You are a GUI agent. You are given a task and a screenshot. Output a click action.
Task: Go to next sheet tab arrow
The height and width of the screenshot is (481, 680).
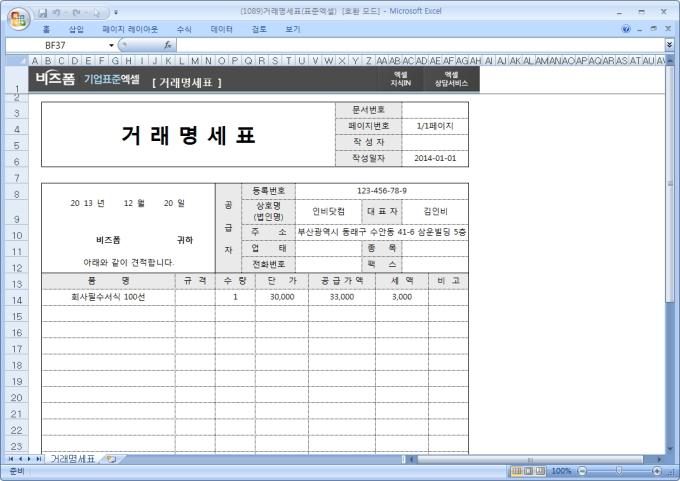pos(29,459)
